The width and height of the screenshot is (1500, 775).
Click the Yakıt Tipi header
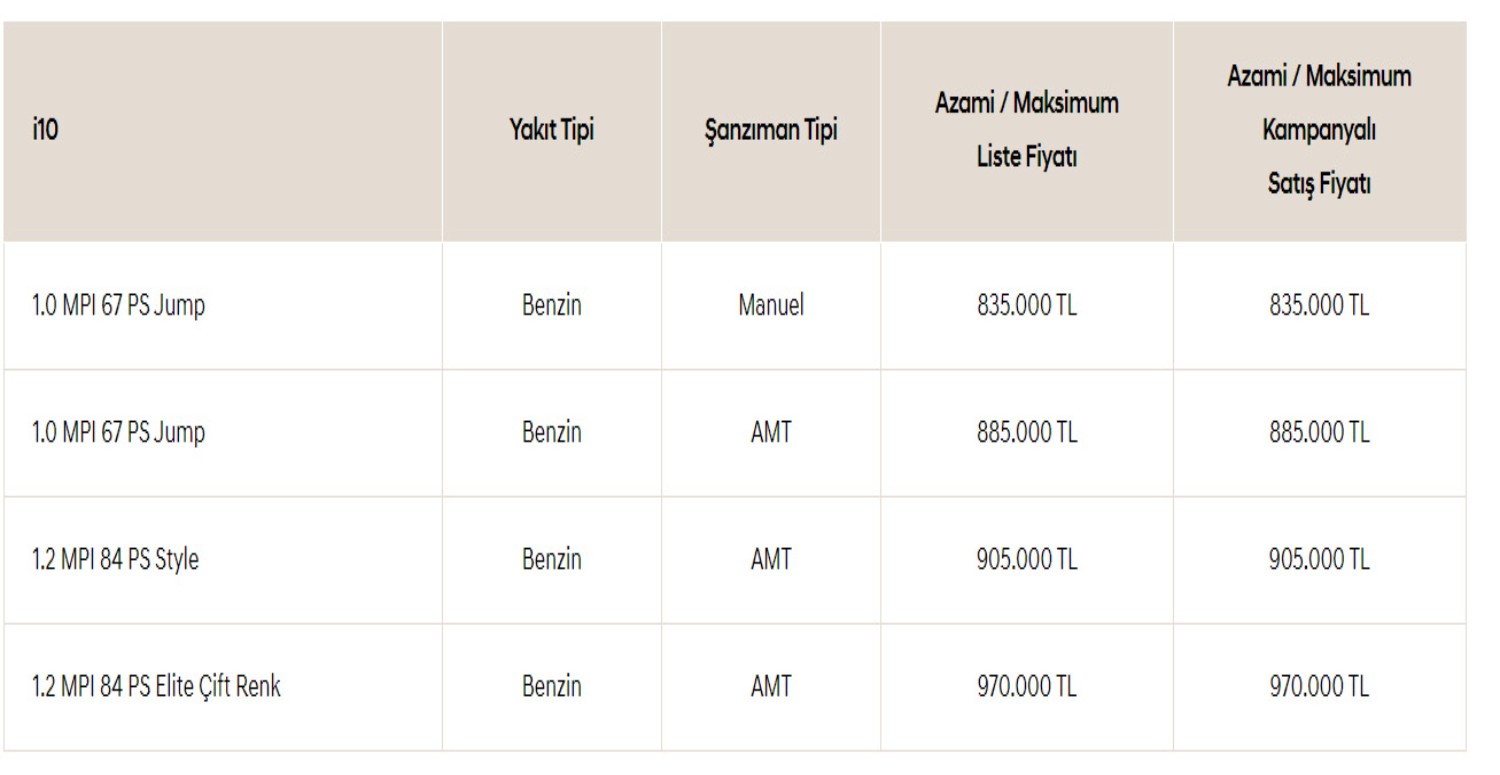point(551,131)
